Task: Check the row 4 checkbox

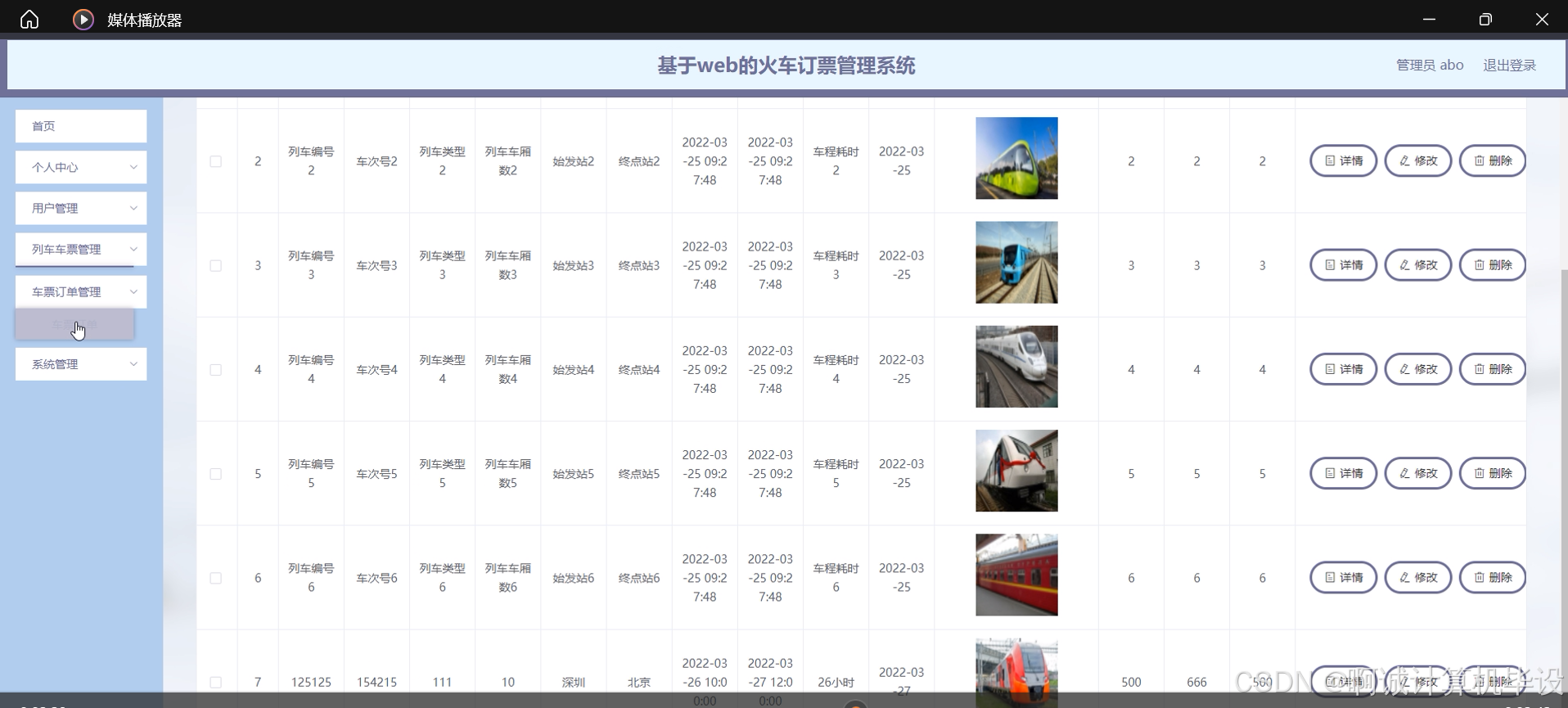Action: [x=216, y=370]
